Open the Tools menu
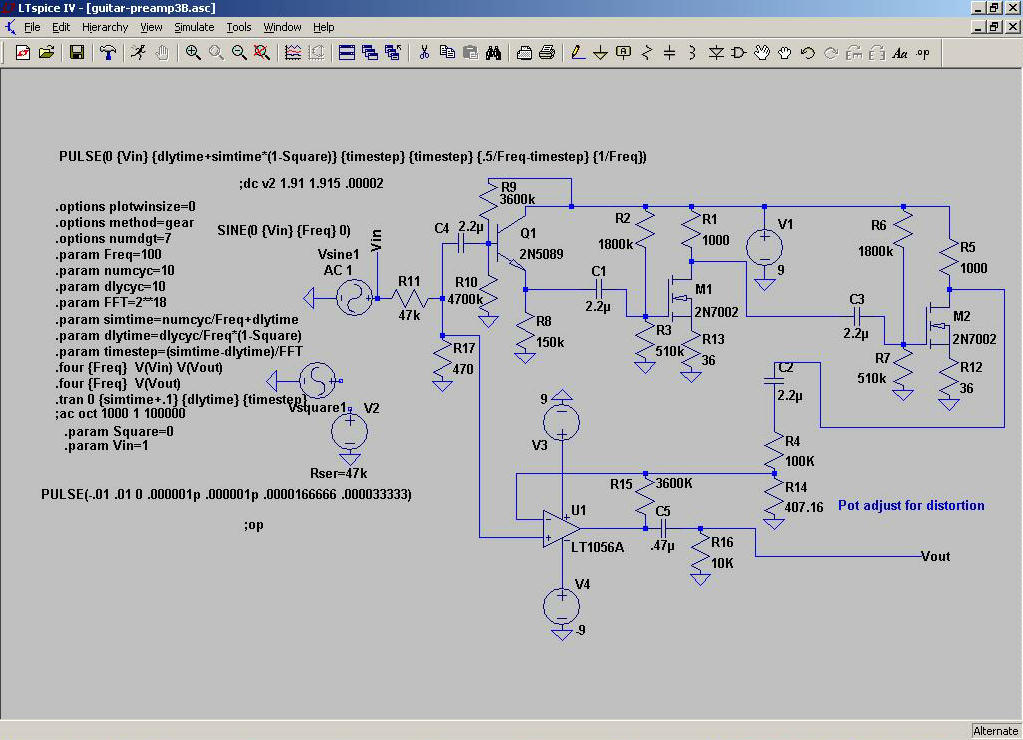Viewport: 1023px width, 740px height. pyautogui.click(x=239, y=27)
